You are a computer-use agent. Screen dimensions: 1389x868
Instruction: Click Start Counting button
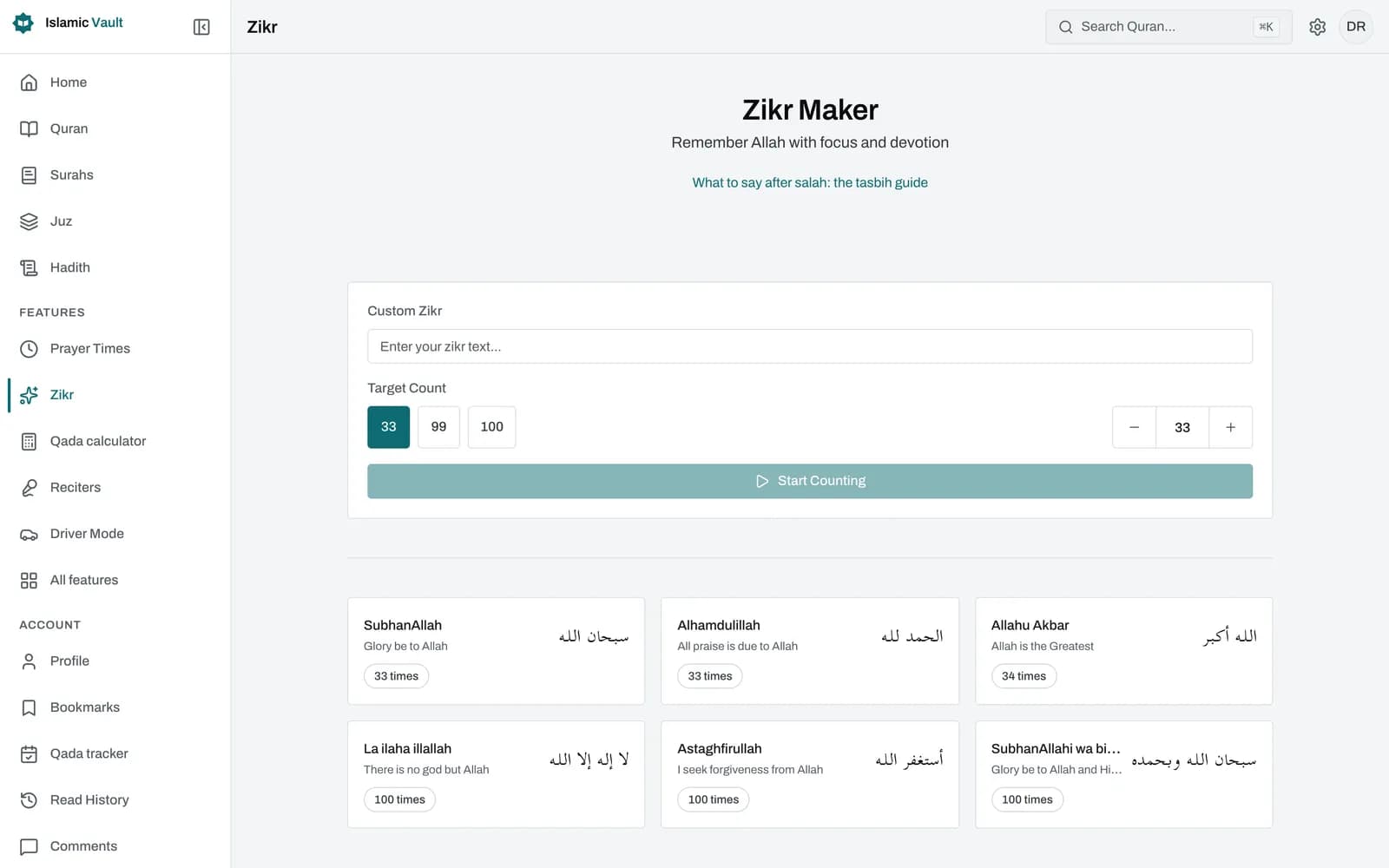click(810, 481)
